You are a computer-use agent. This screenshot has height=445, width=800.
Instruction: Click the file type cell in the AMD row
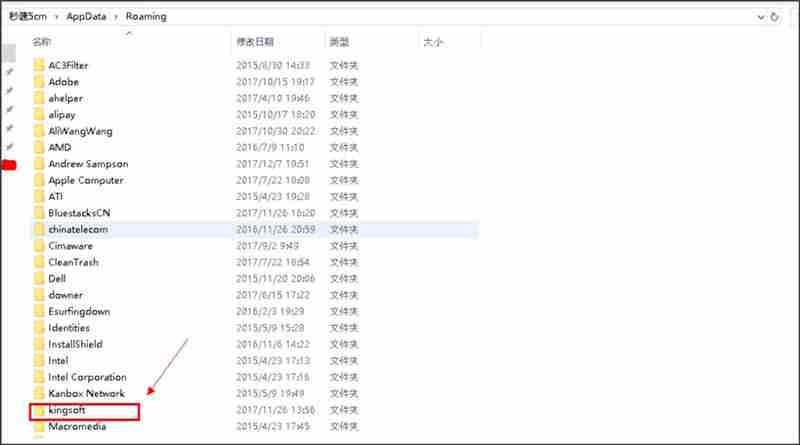pos(344,147)
